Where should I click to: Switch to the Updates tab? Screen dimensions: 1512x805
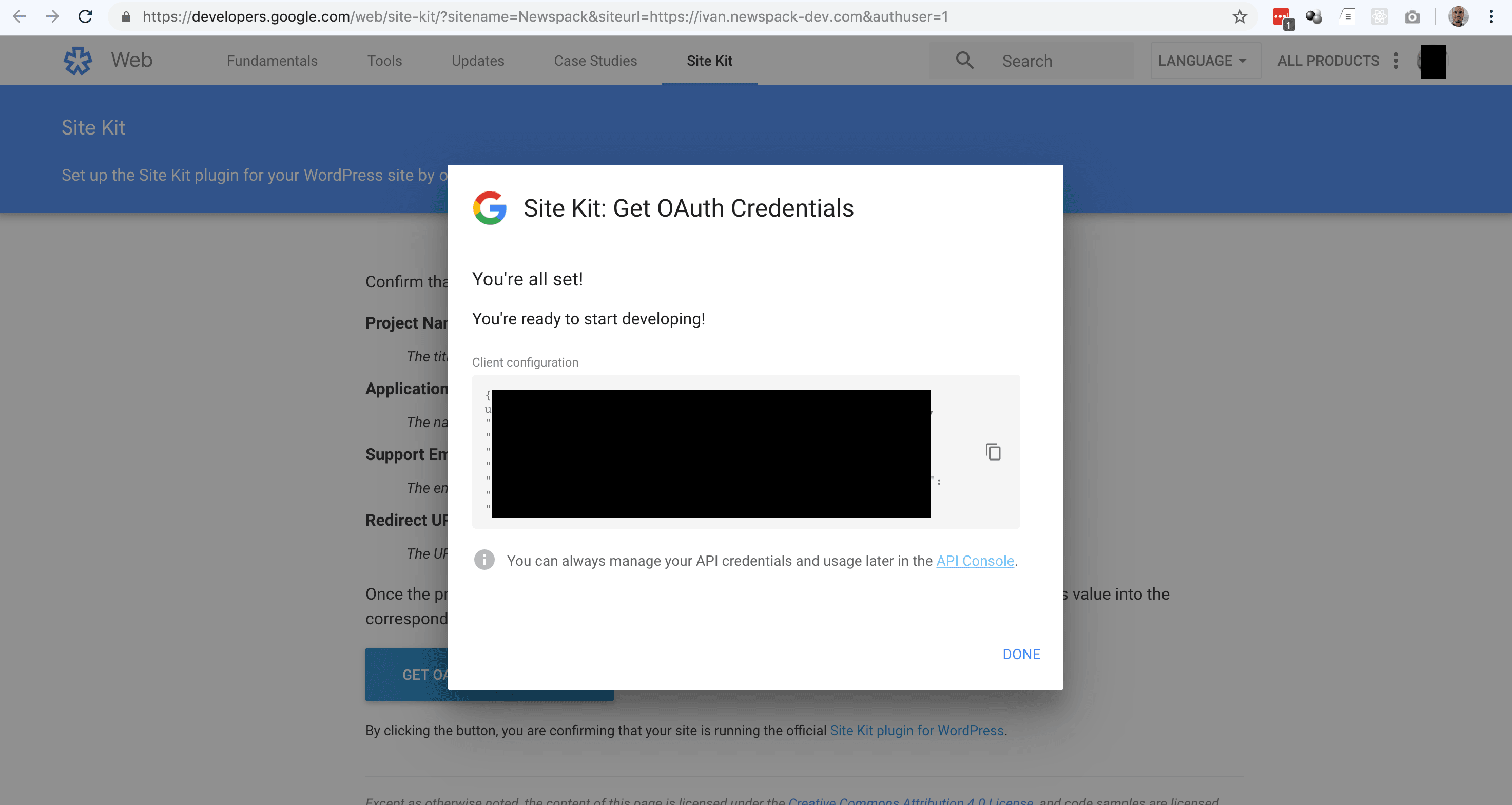coord(478,61)
